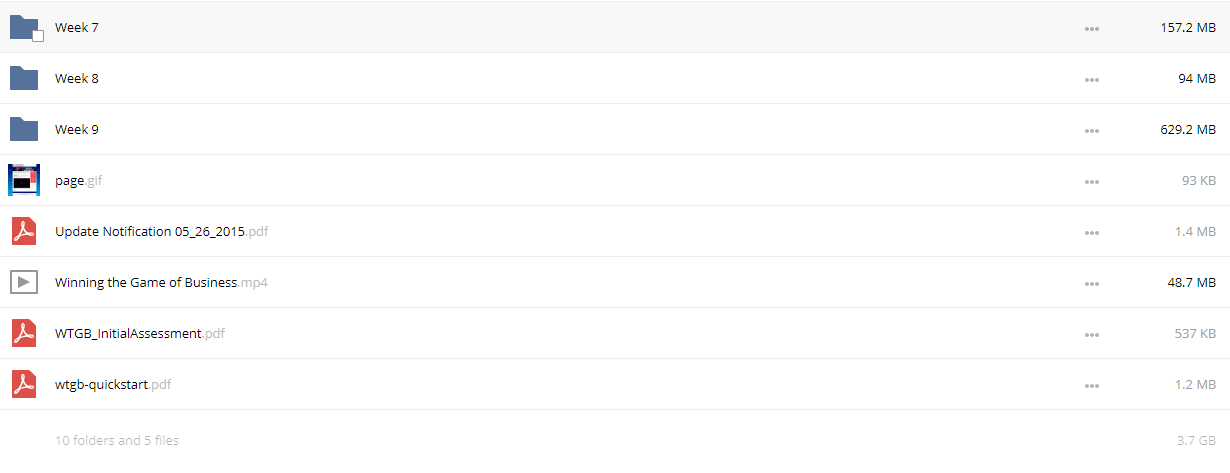Open the Week 8 folder icon
The image size is (1230, 473).
pos(24,78)
